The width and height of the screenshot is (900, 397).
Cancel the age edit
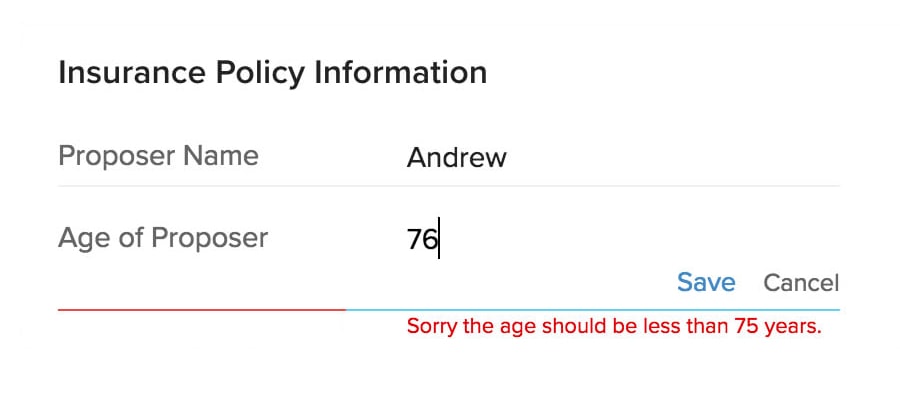coord(801,283)
